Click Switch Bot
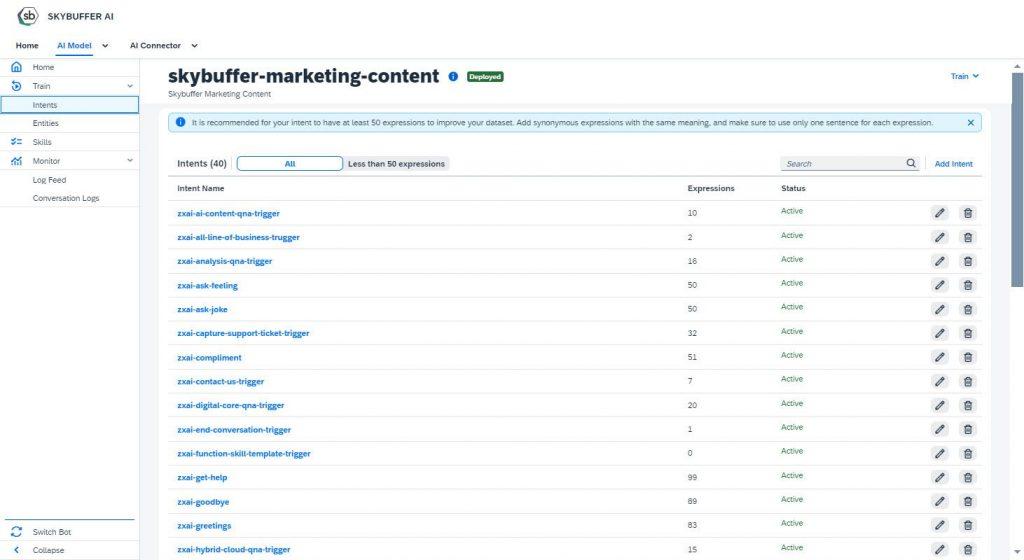The height and width of the screenshot is (560, 1024). tap(69, 532)
